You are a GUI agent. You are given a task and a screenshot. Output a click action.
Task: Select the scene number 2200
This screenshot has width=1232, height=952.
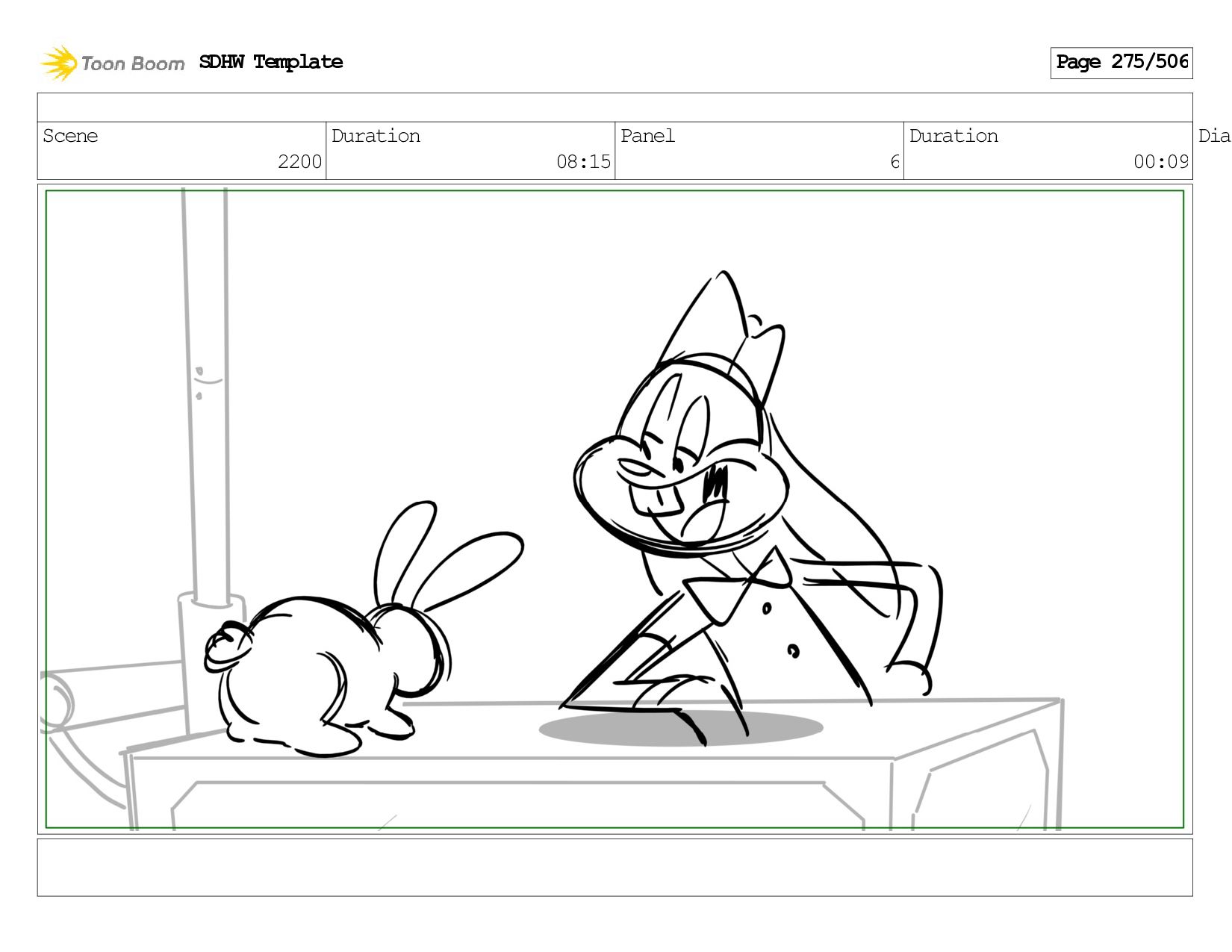pos(299,162)
